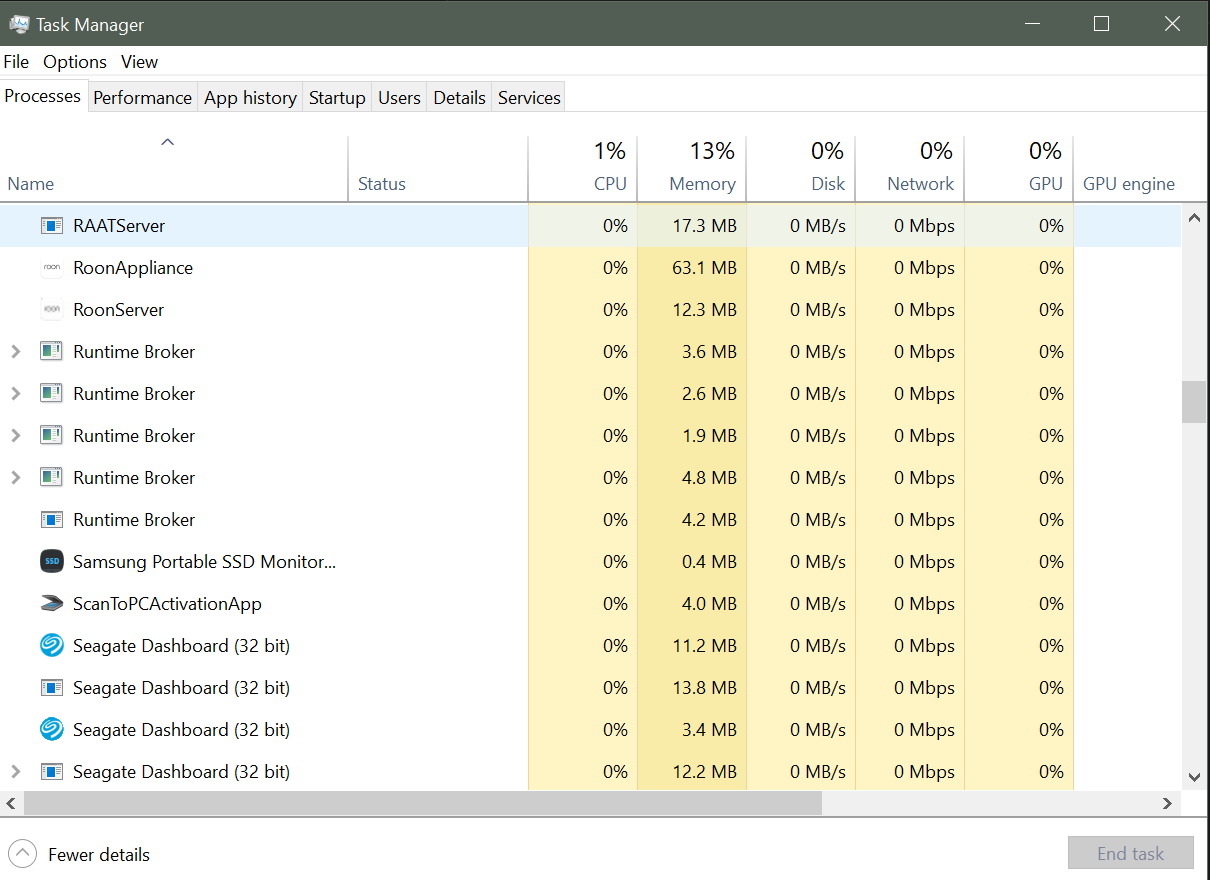Click the 63.1 MB memory value
This screenshot has width=1210, height=880.
704,268
